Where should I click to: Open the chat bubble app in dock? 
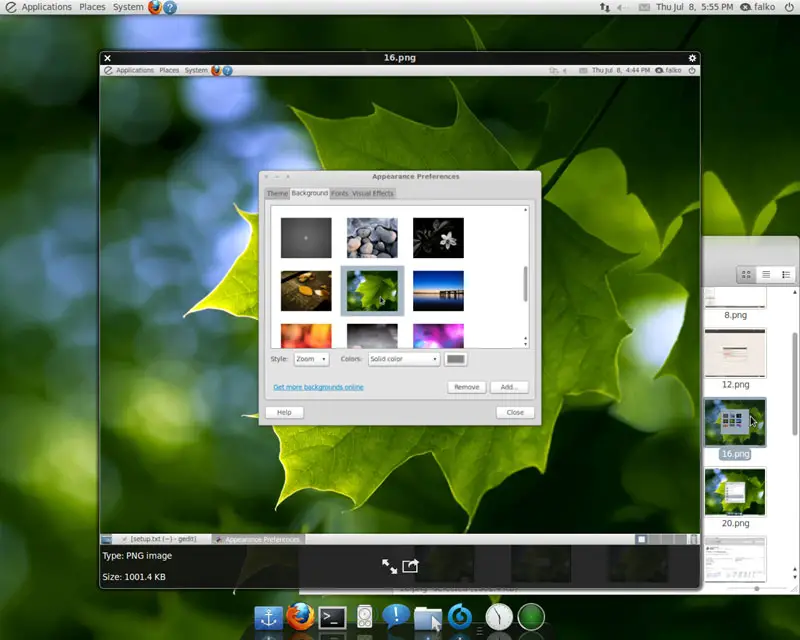(x=396, y=616)
